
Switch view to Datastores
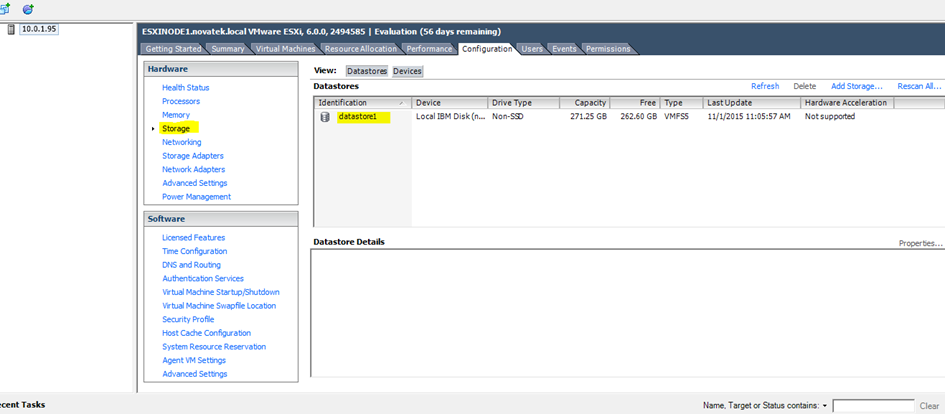click(x=366, y=71)
